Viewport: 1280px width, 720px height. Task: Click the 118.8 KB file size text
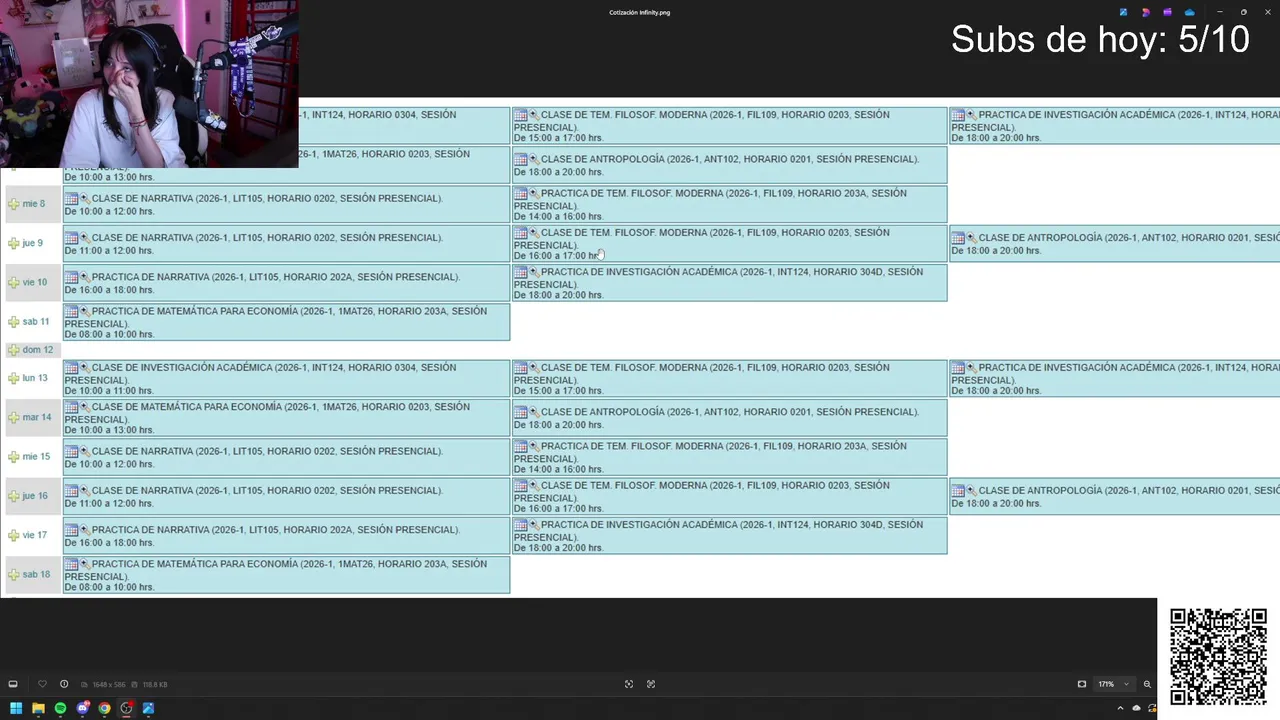[155, 684]
